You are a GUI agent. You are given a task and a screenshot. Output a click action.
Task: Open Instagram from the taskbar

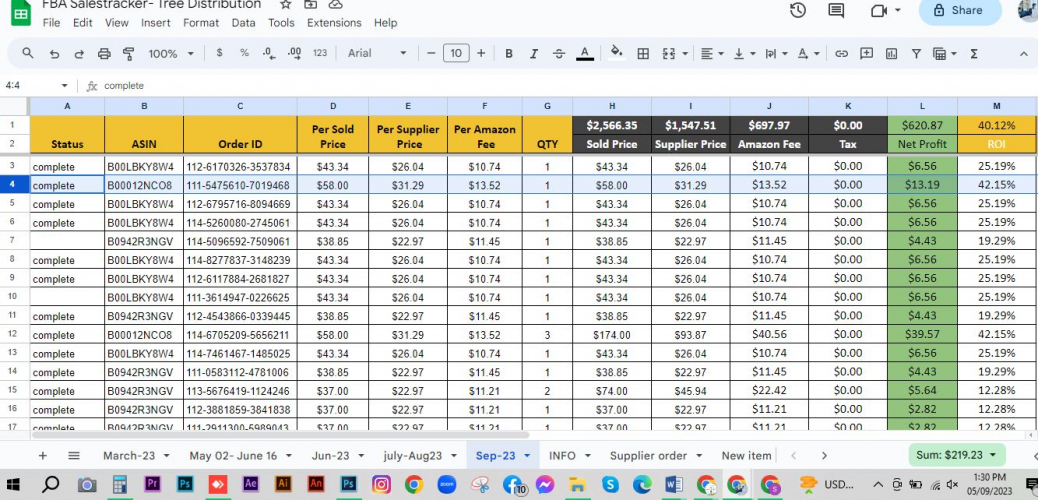pyautogui.click(x=381, y=485)
